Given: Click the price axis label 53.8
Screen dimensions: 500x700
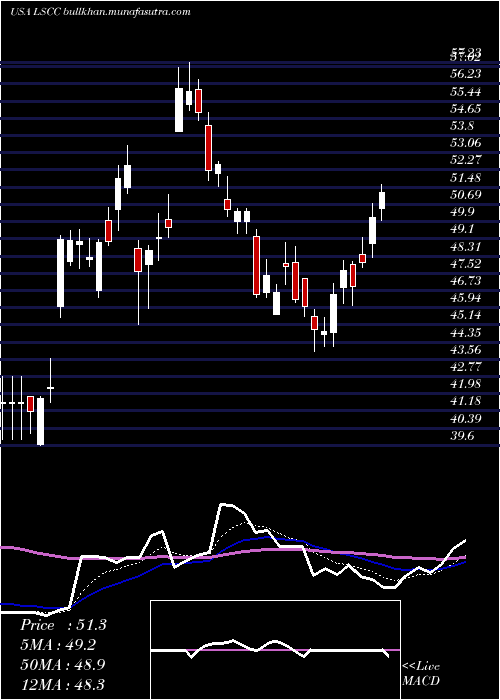Looking at the screenshot, I should [x=462, y=126].
